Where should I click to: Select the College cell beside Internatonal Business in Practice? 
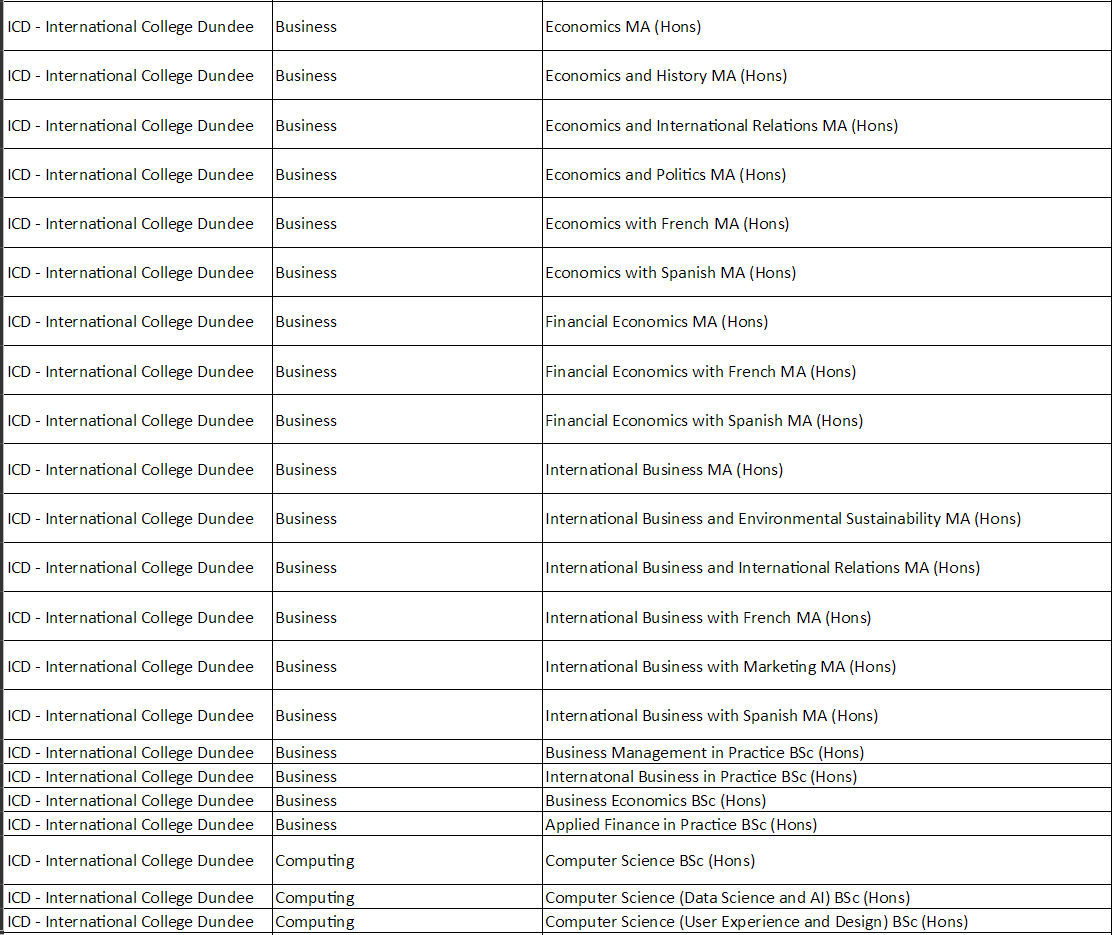[138, 776]
